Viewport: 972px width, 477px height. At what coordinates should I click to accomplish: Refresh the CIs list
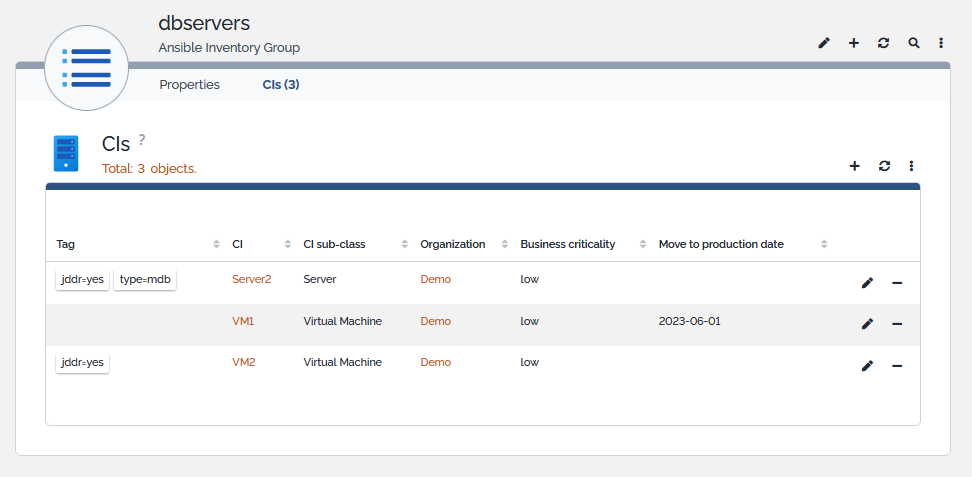[x=884, y=166]
